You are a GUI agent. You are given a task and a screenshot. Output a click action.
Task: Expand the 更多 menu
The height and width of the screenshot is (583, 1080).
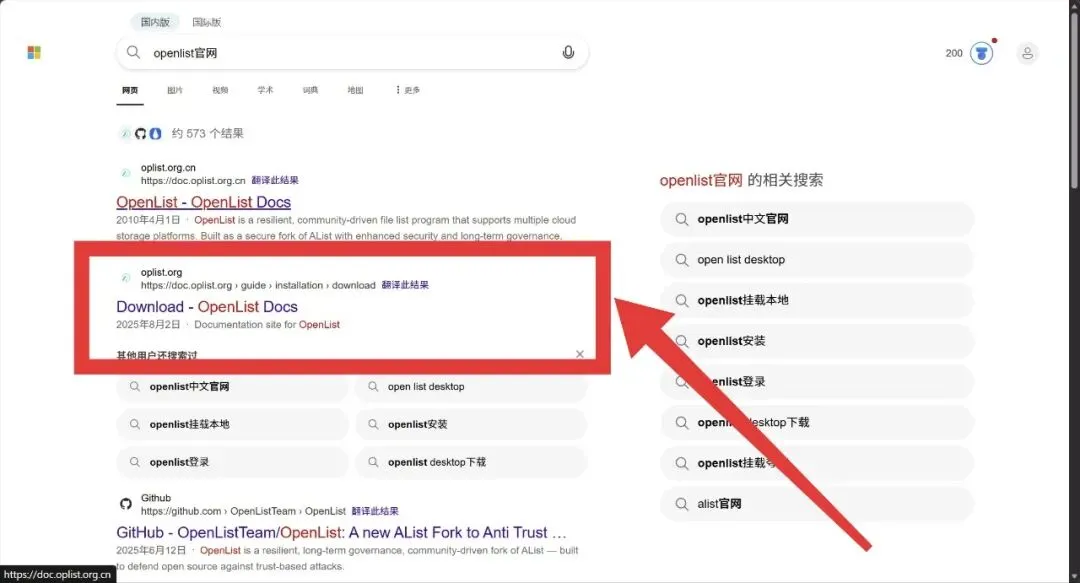[x=408, y=90]
